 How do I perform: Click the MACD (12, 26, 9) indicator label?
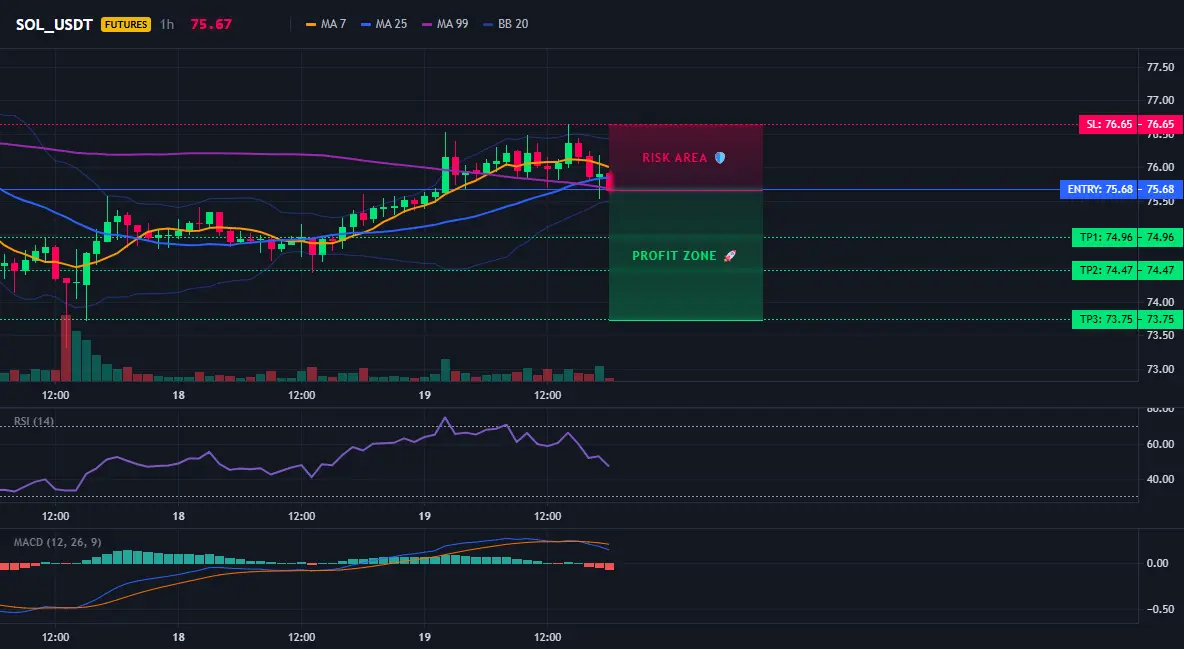(x=57, y=542)
